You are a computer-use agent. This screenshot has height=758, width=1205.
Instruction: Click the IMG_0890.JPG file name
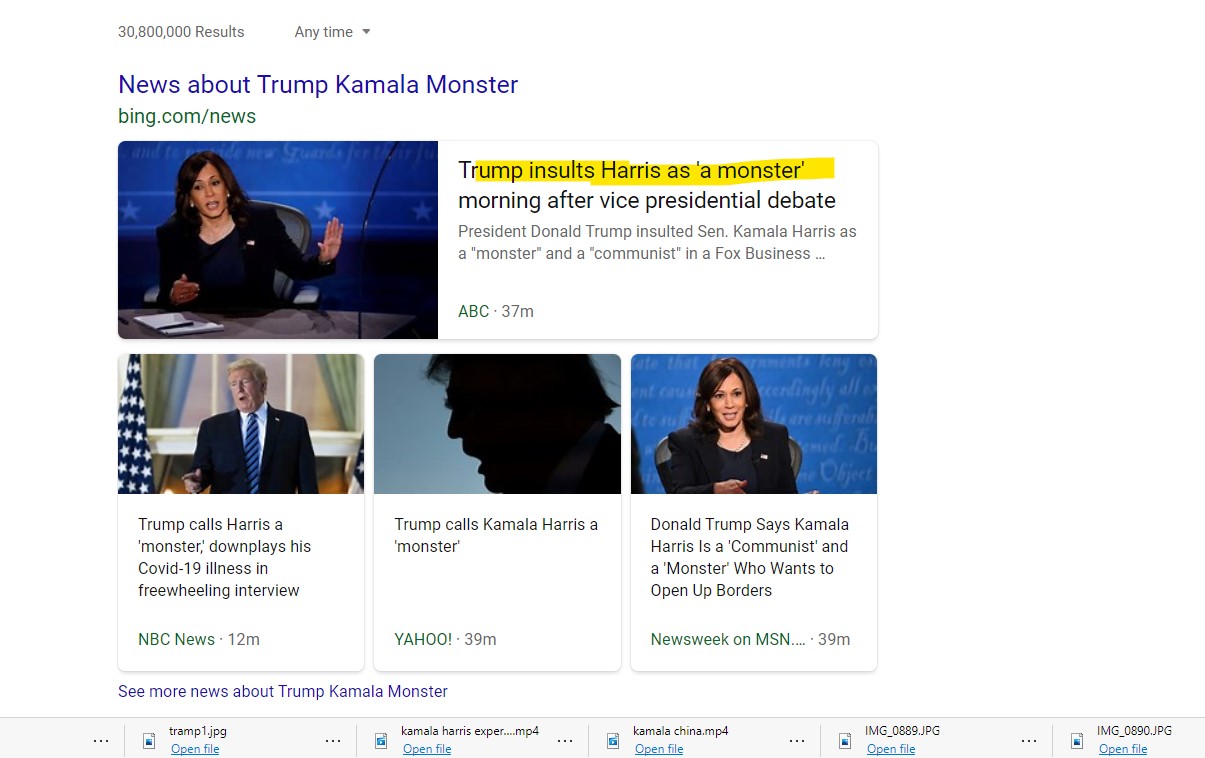click(1134, 731)
